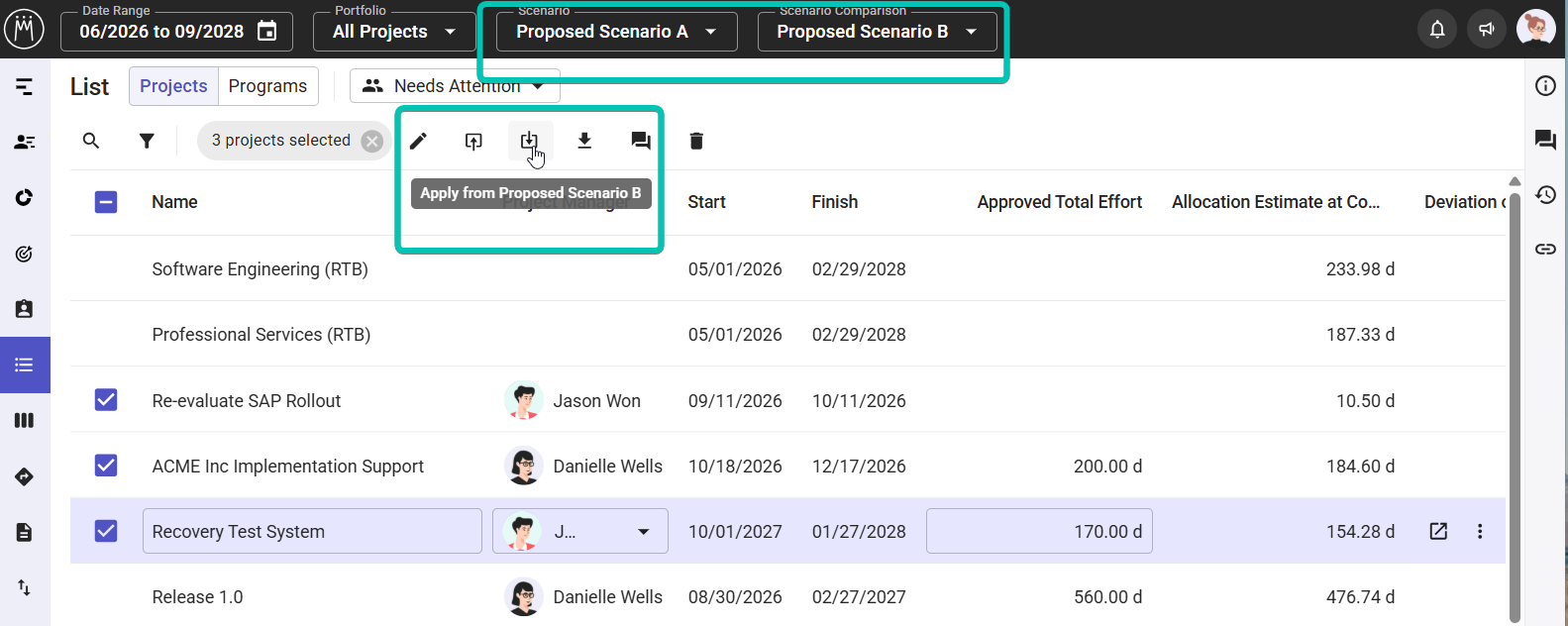Image resolution: width=1568 pixels, height=626 pixels.
Task: Click the Recovery Test System name field
Action: [312, 531]
